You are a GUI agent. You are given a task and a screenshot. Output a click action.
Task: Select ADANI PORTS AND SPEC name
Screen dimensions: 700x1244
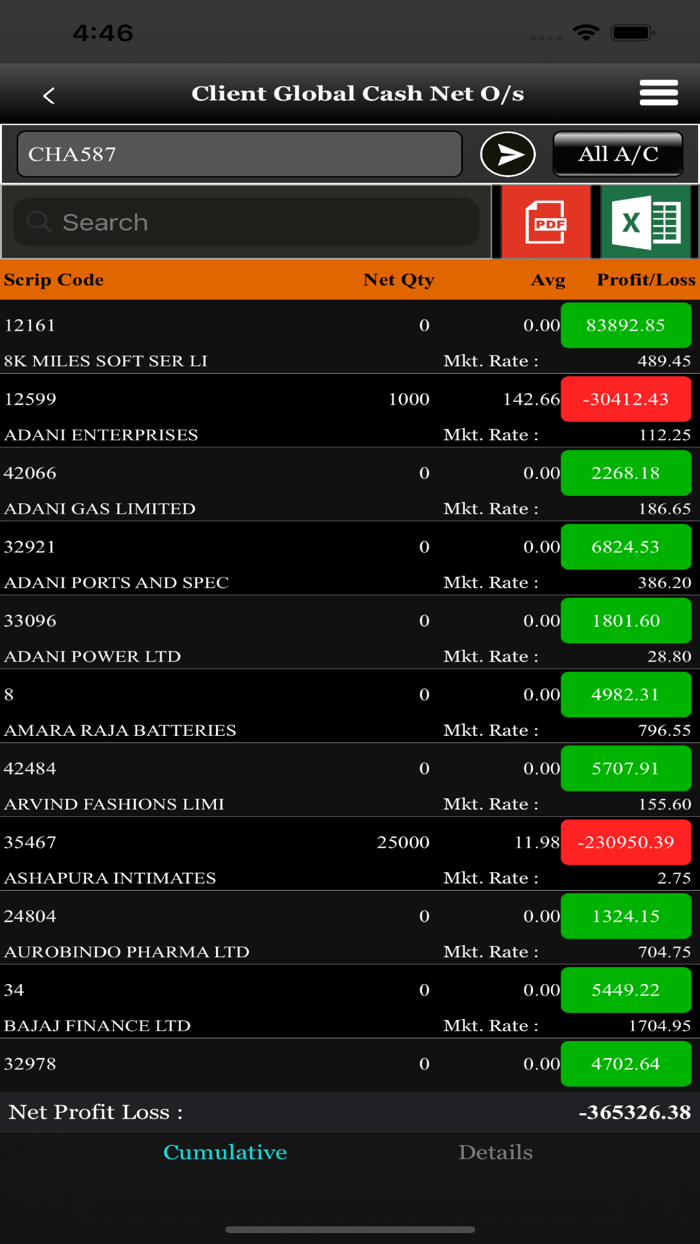(117, 583)
